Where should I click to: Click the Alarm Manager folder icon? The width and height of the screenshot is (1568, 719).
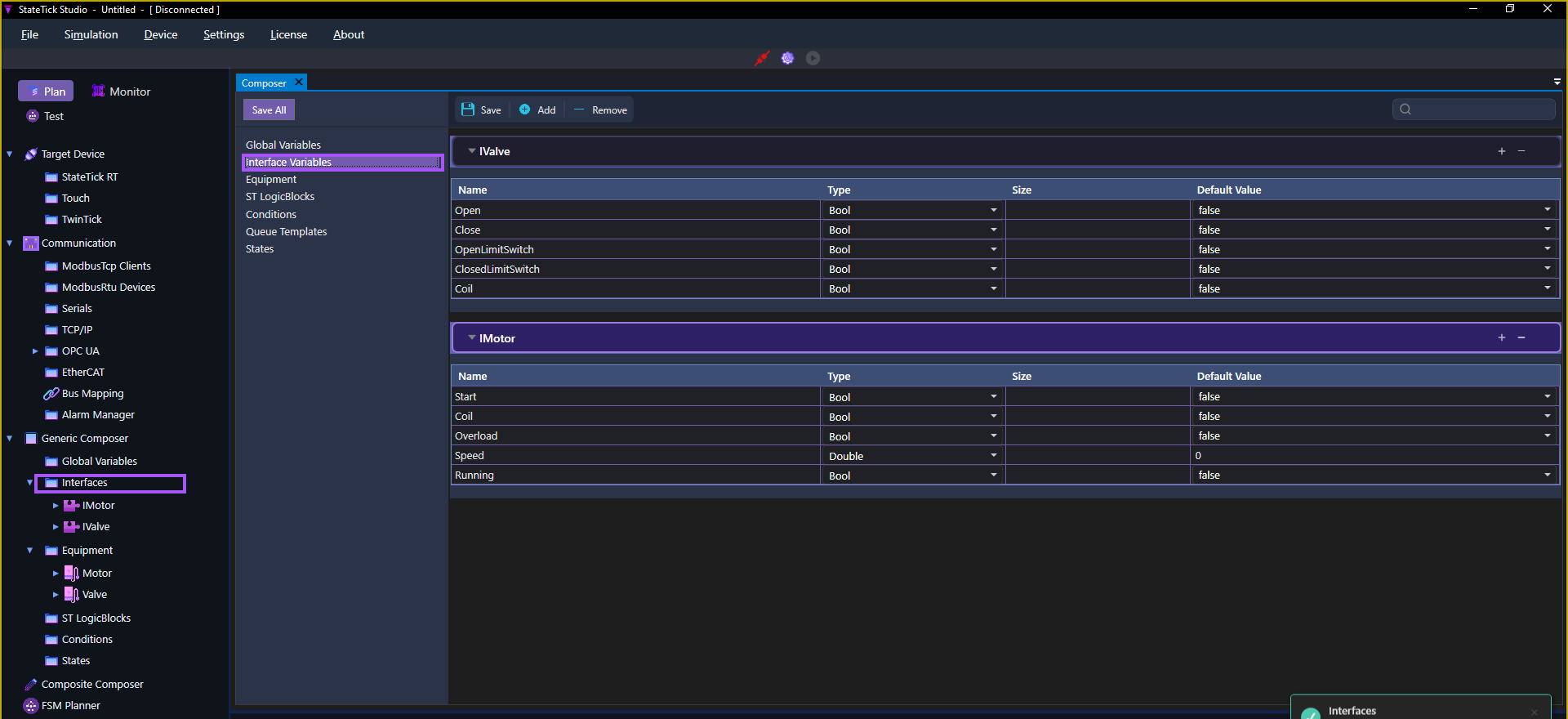(x=51, y=415)
